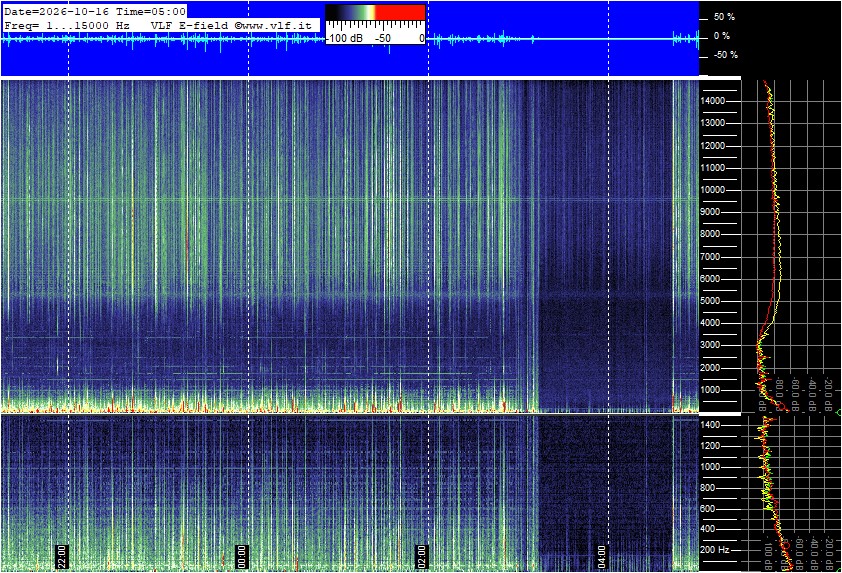This screenshot has width=842, height=573.
Task: Click the 600 label on lower frequency axis
Action: click(x=708, y=509)
